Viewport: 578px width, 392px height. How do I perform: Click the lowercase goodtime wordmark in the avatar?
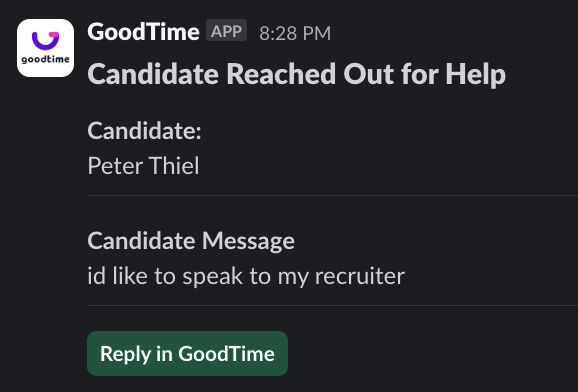[x=45, y=59]
